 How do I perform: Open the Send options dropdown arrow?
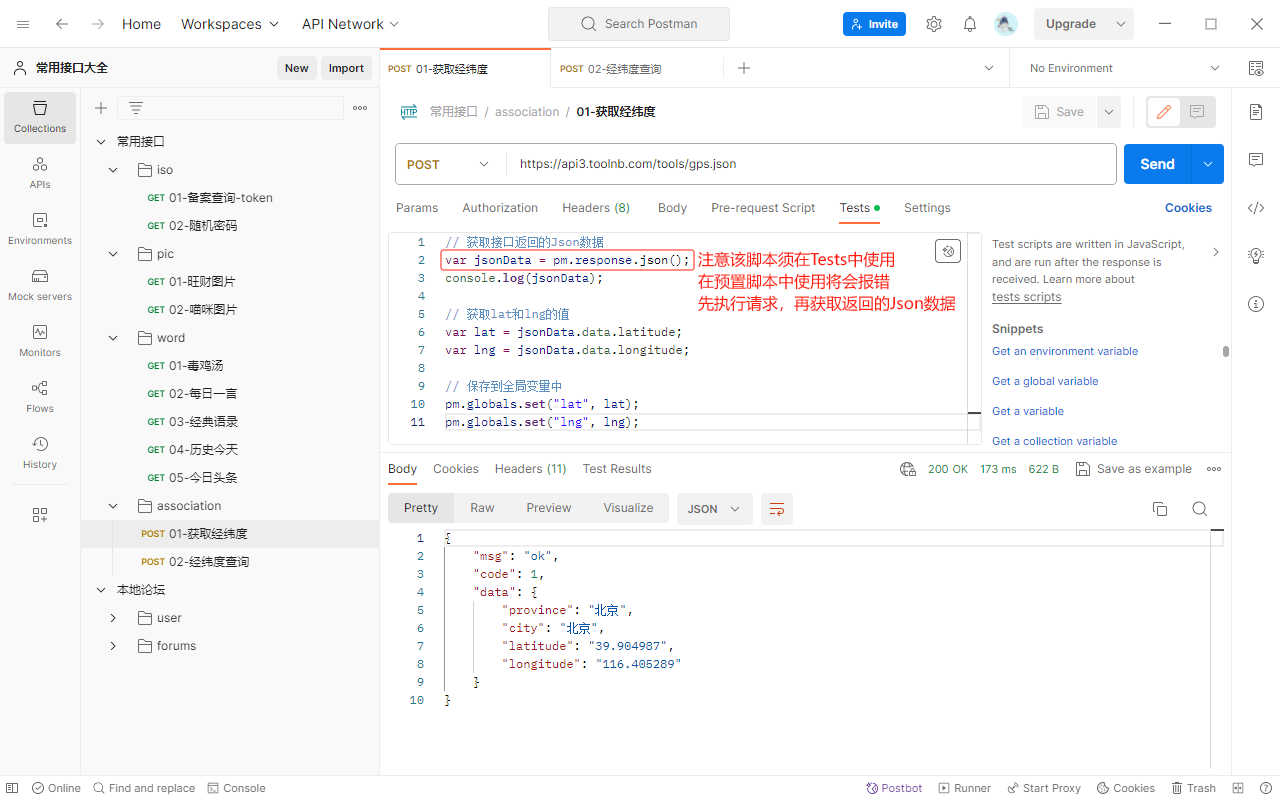[x=1208, y=164]
